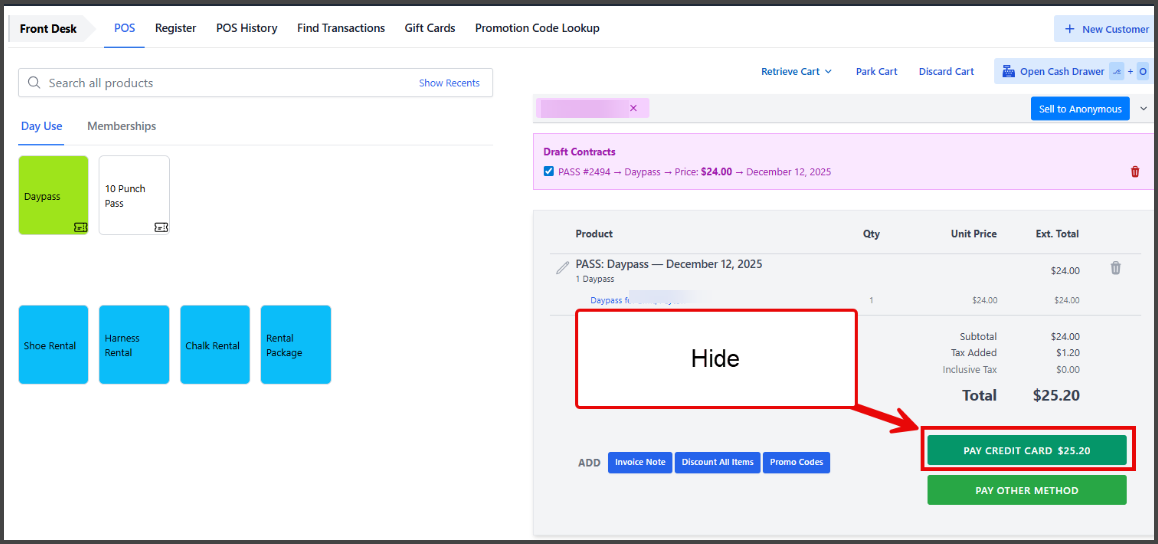The width and height of the screenshot is (1158, 544).
Task: Switch to the Memberships tab
Action: coord(121,126)
